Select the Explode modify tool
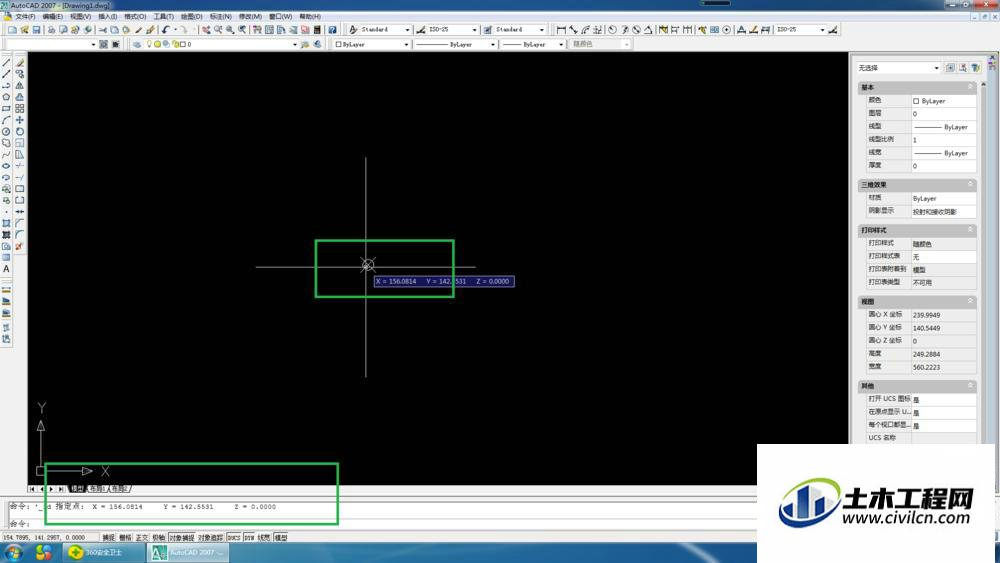Screen dimensions: 1000x563 point(20,246)
